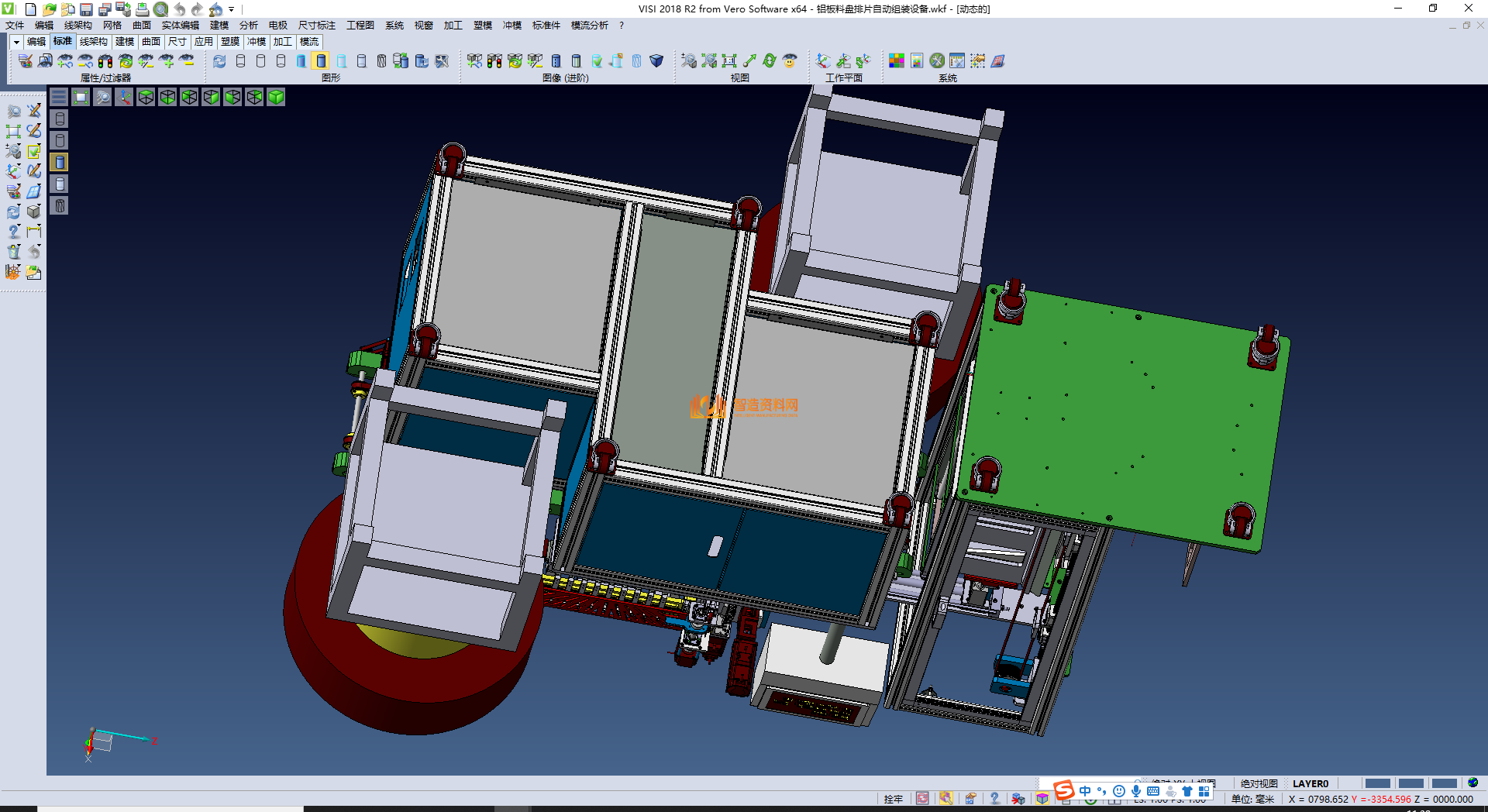The width and height of the screenshot is (1488, 812).
Task: Toggle the highlighted shaded cylinder display mode
Action: pyautogui.click(x=321, y=61)
